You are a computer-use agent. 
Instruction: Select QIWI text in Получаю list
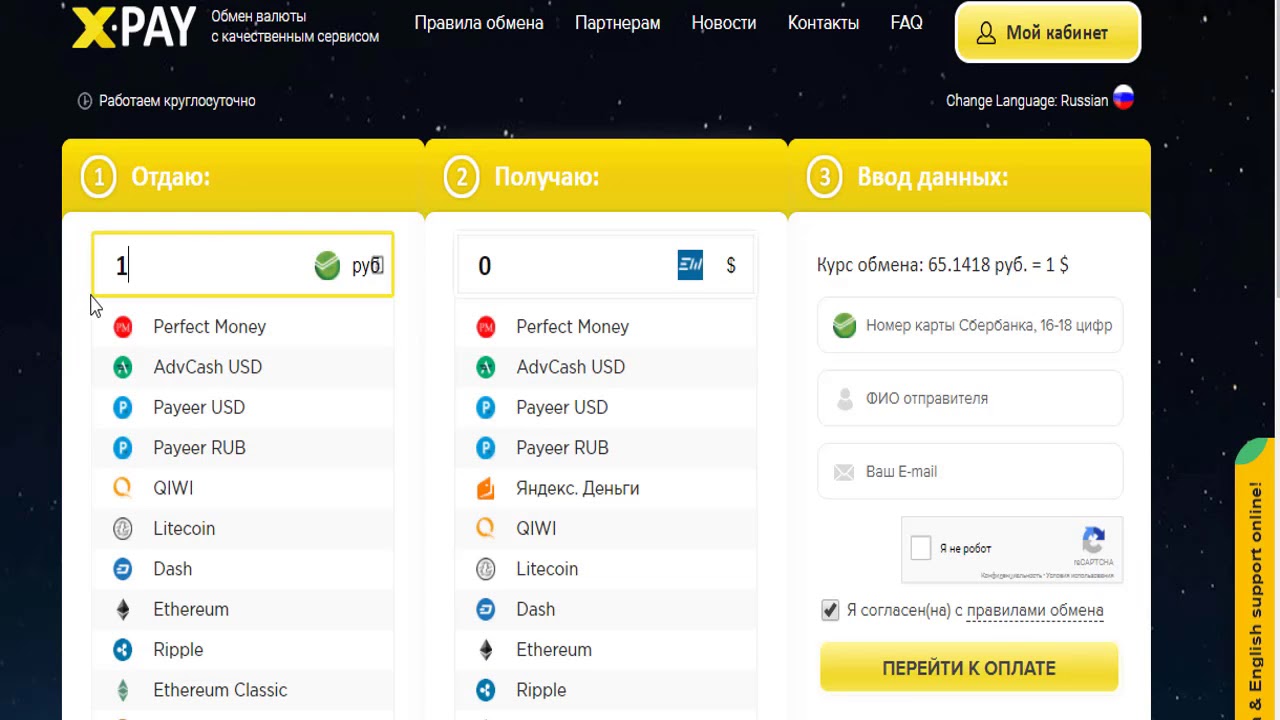coord(536,528)
